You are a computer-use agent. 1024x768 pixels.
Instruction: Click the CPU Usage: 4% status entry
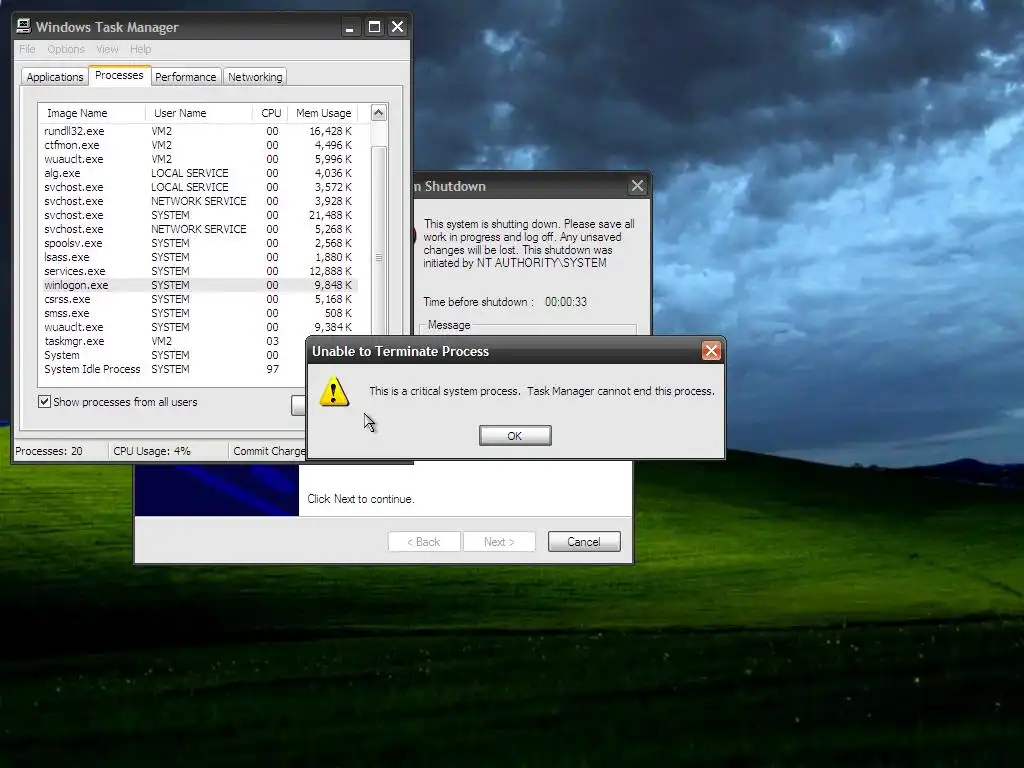pyautogui.click(x=152, y=451)
